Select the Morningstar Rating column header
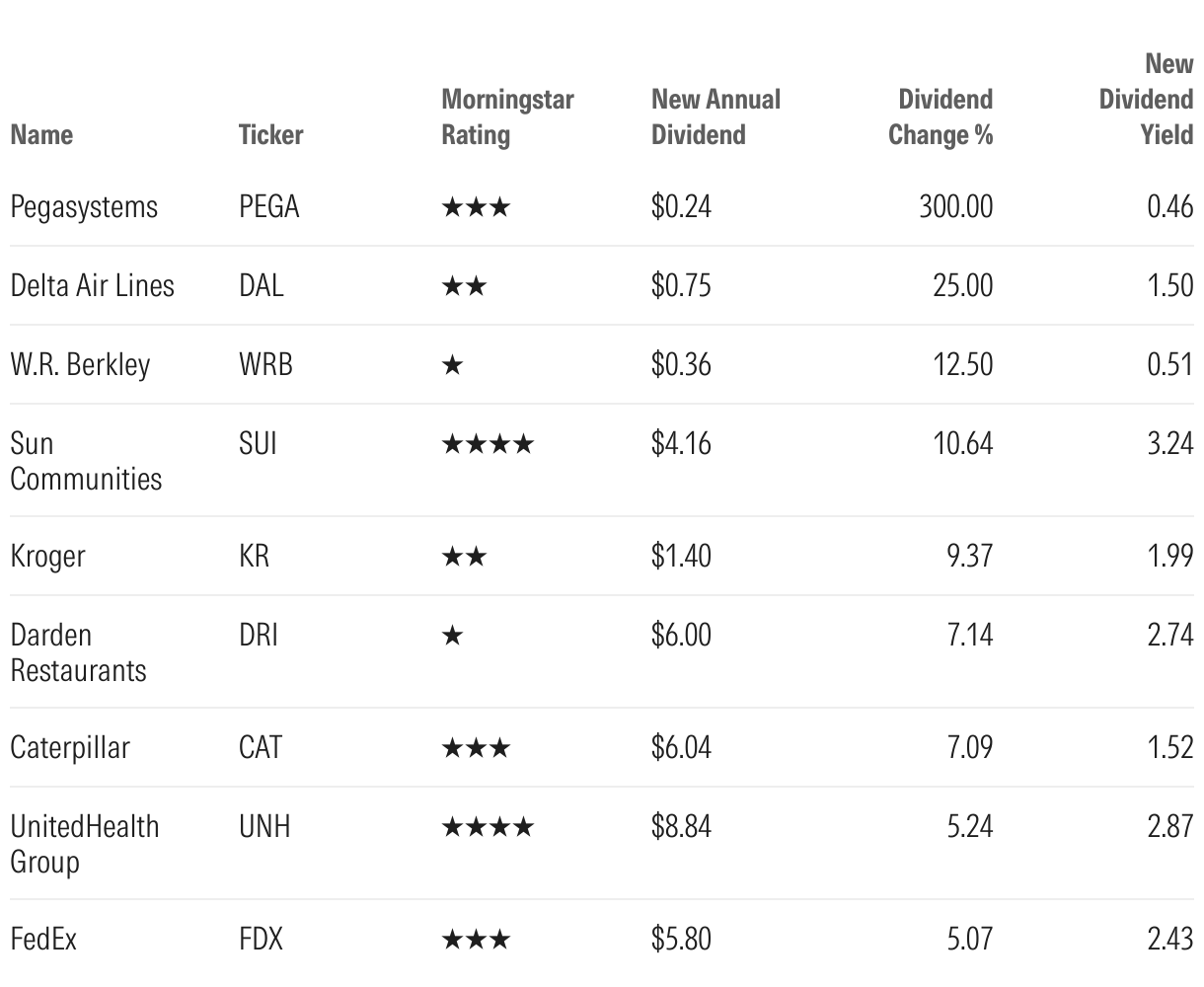Screen dimensions: 1204x987 click(x=507, y=117)
